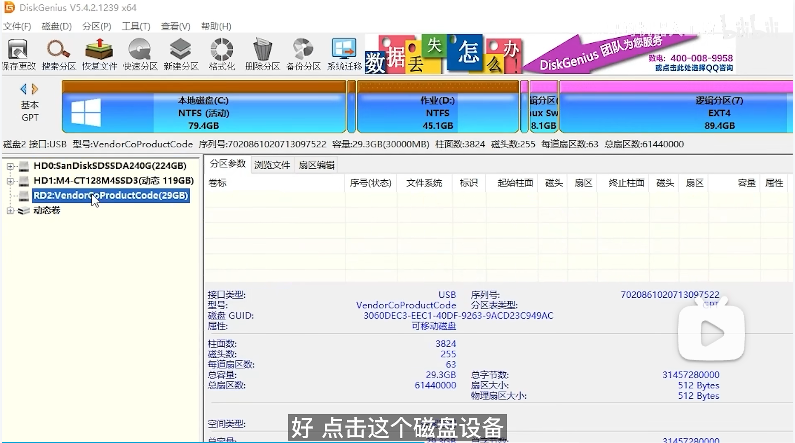This screenshot has width=795, height=443.
Task: Open the 工具(T) menu
Action: click(x=136, y=26)
